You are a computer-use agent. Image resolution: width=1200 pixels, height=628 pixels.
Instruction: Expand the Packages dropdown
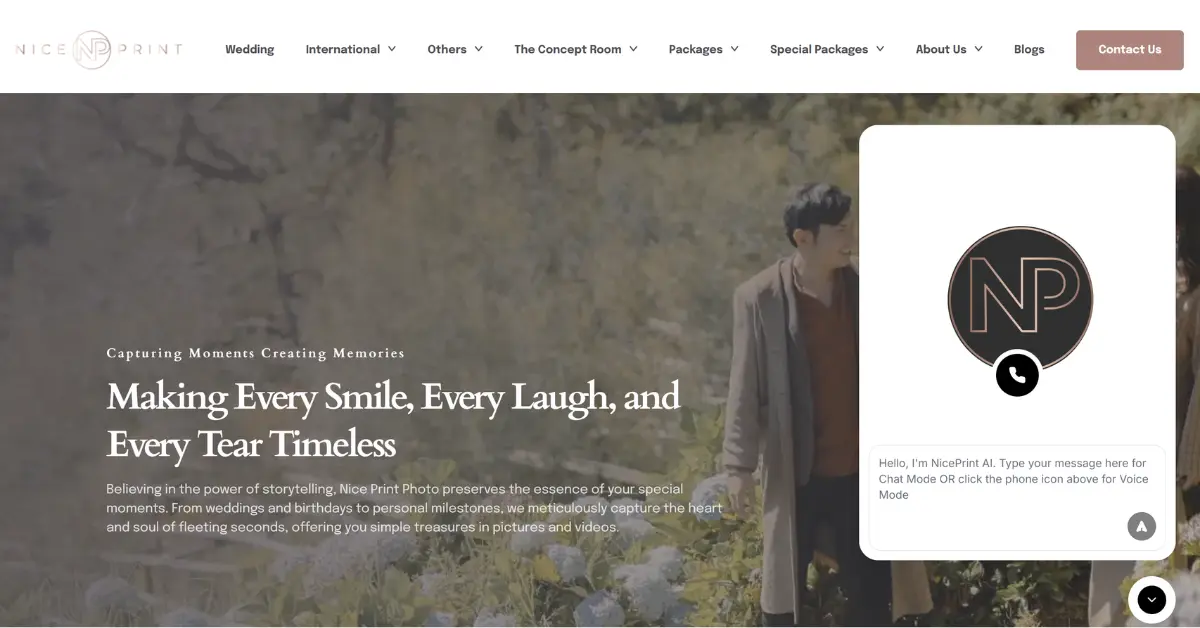[x=736, y=48]
